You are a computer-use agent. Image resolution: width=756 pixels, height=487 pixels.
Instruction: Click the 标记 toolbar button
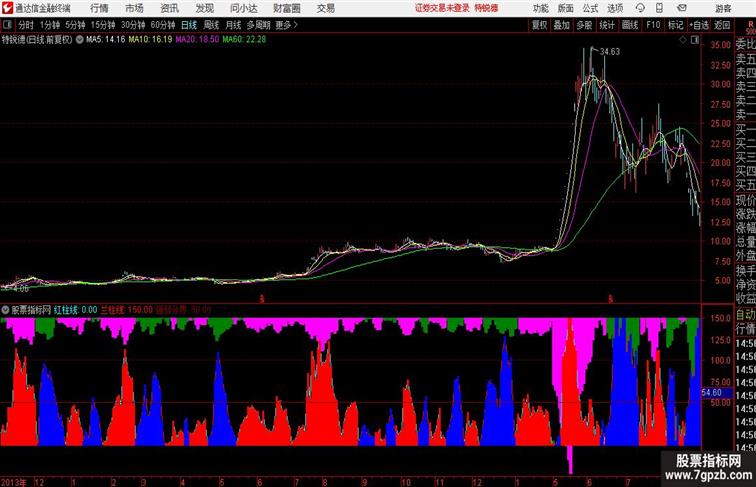coord(675,25)
